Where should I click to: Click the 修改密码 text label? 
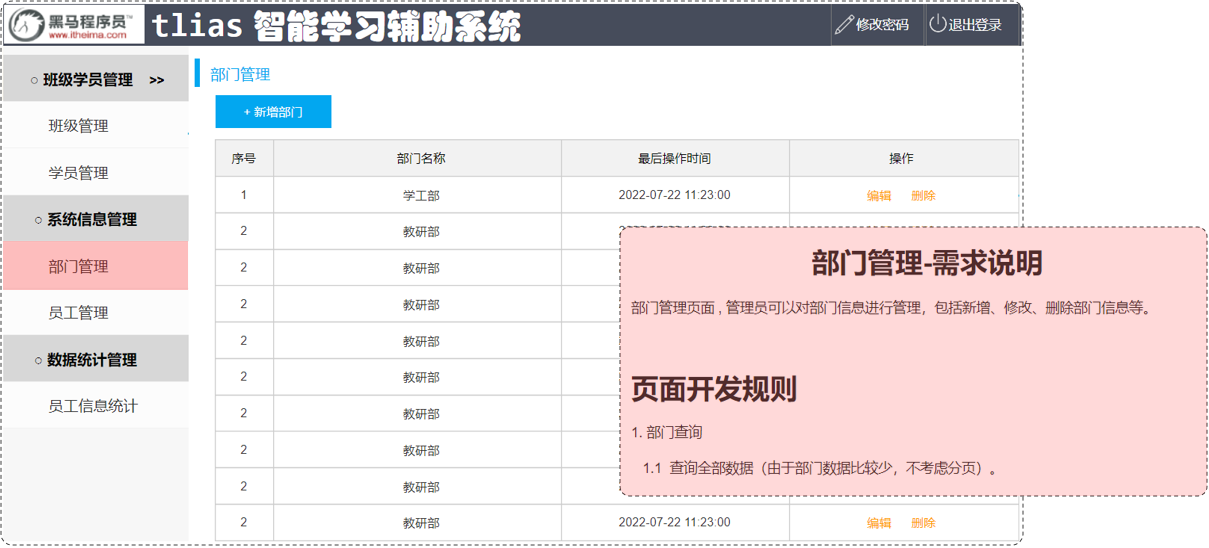click(882, 25)
